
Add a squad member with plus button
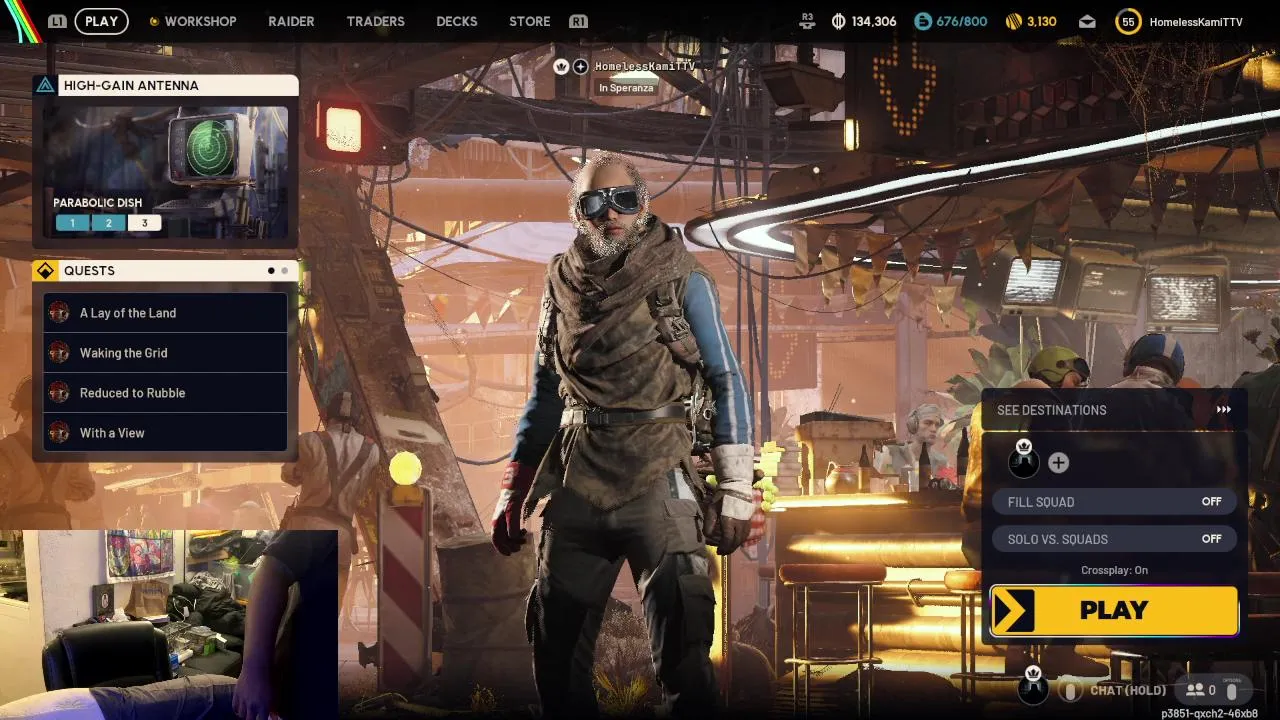pyautogui.click(x=1058, y=462)
